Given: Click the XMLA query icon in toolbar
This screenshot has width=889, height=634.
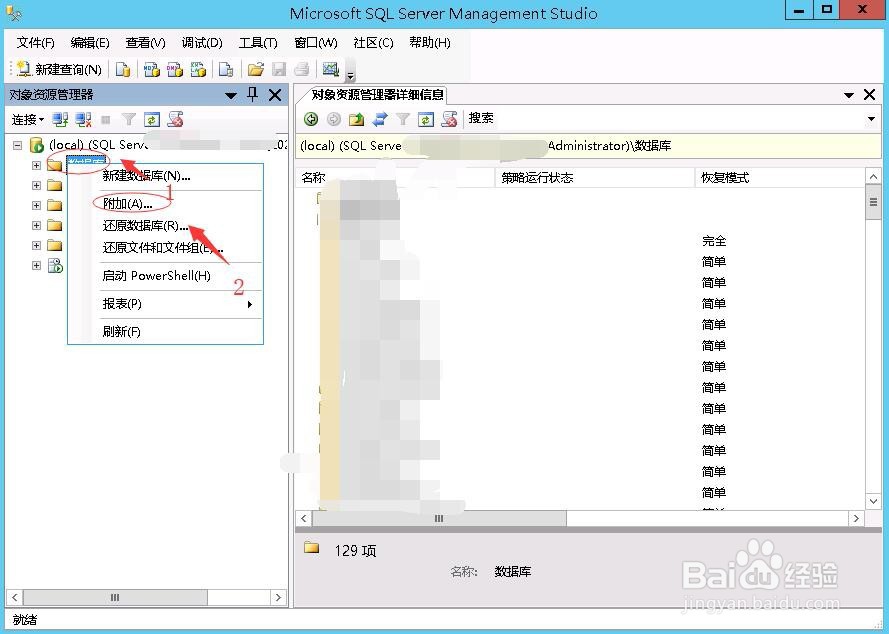Looking at the screenshot, I should tap(198, 69).
